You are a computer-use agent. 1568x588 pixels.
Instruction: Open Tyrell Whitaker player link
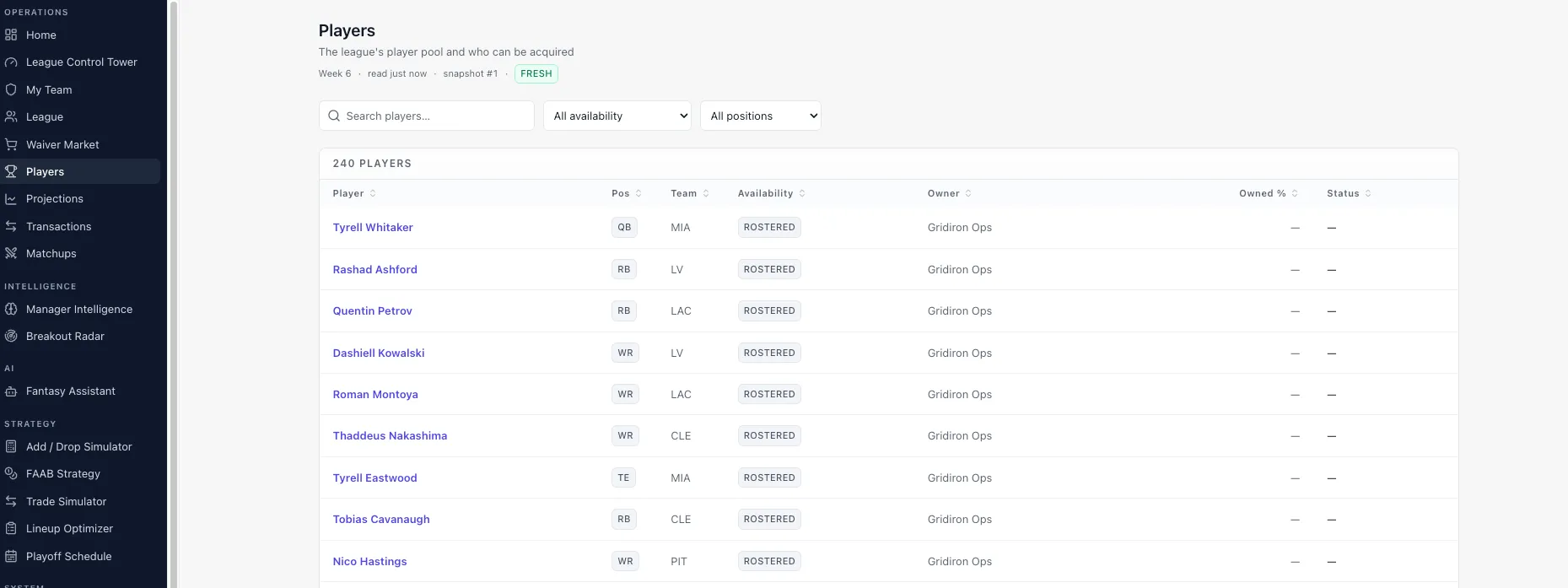click(373, 227)
